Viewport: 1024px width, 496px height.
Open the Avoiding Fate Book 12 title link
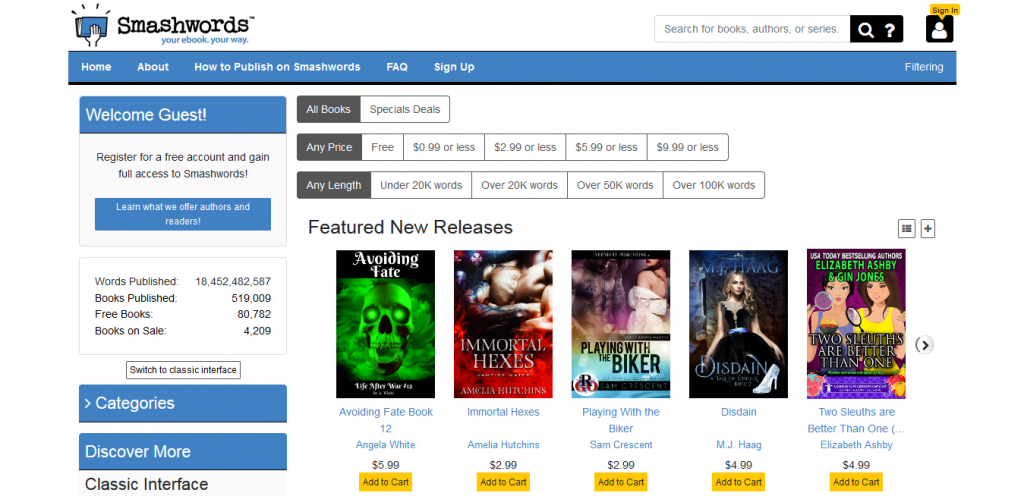pos(385,420)
